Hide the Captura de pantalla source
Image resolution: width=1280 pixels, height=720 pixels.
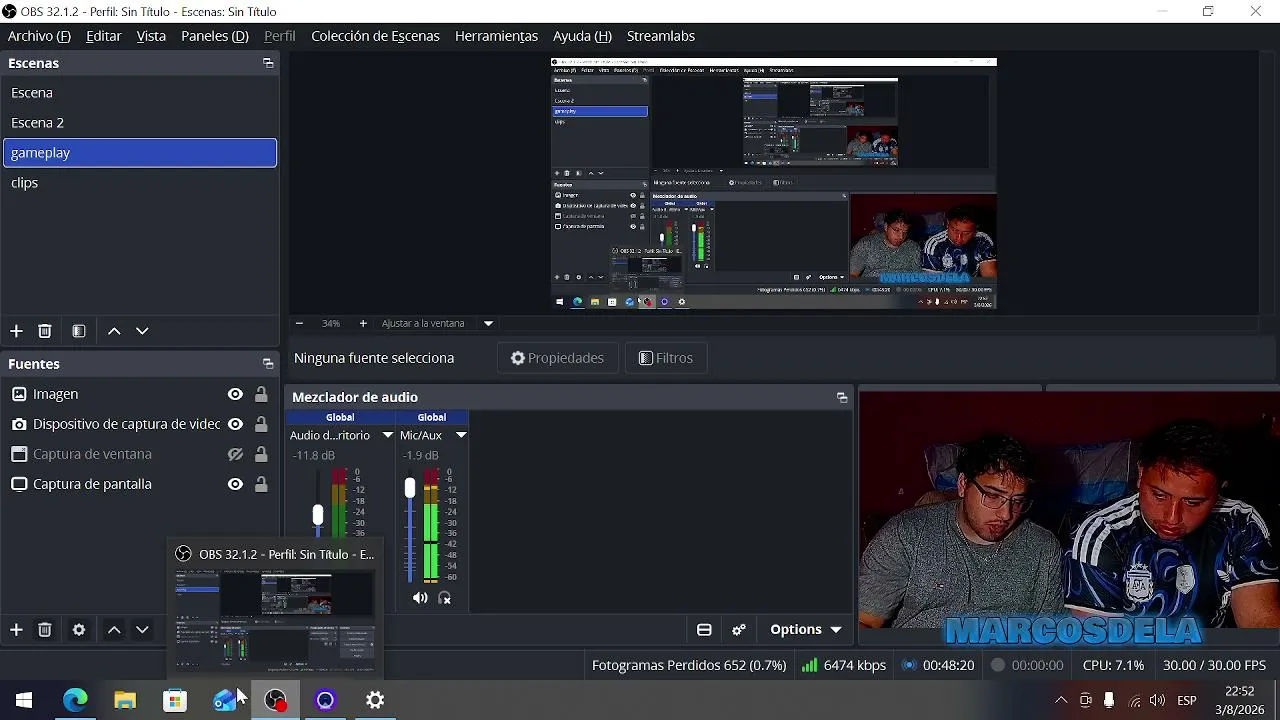pos(235,484)
